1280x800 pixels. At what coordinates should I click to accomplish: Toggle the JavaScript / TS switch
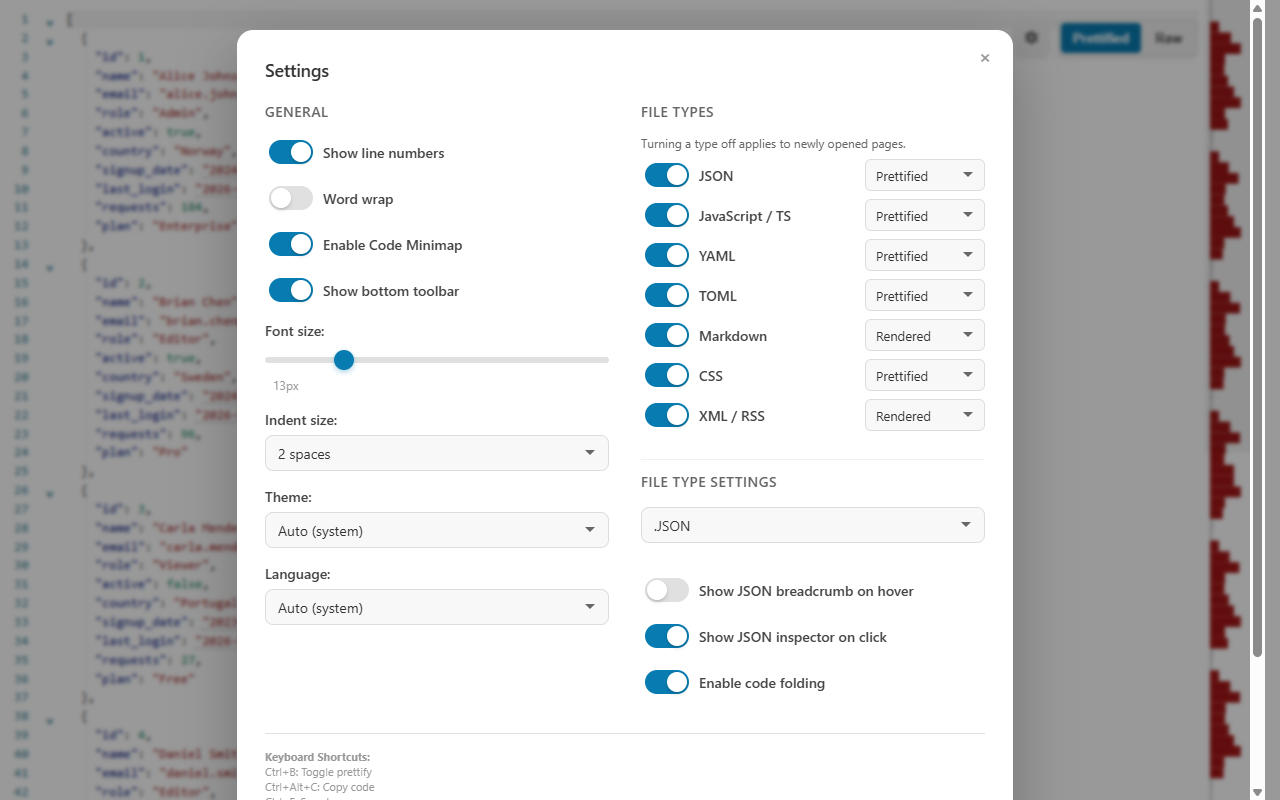(x=667, y=216)
